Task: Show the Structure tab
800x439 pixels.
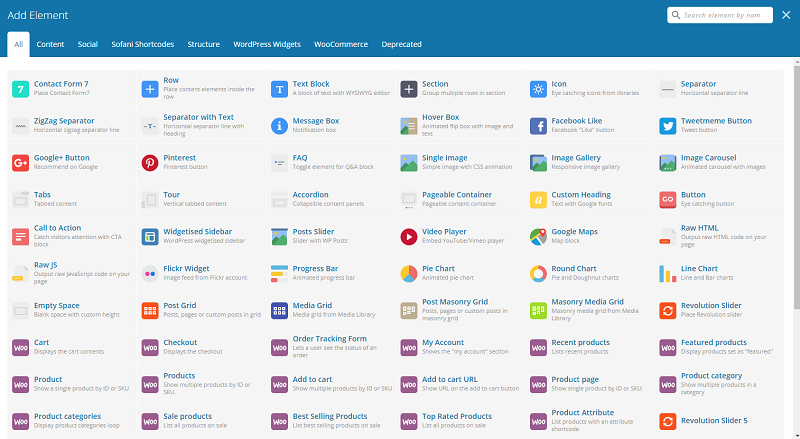Action: tap(204, 44)
